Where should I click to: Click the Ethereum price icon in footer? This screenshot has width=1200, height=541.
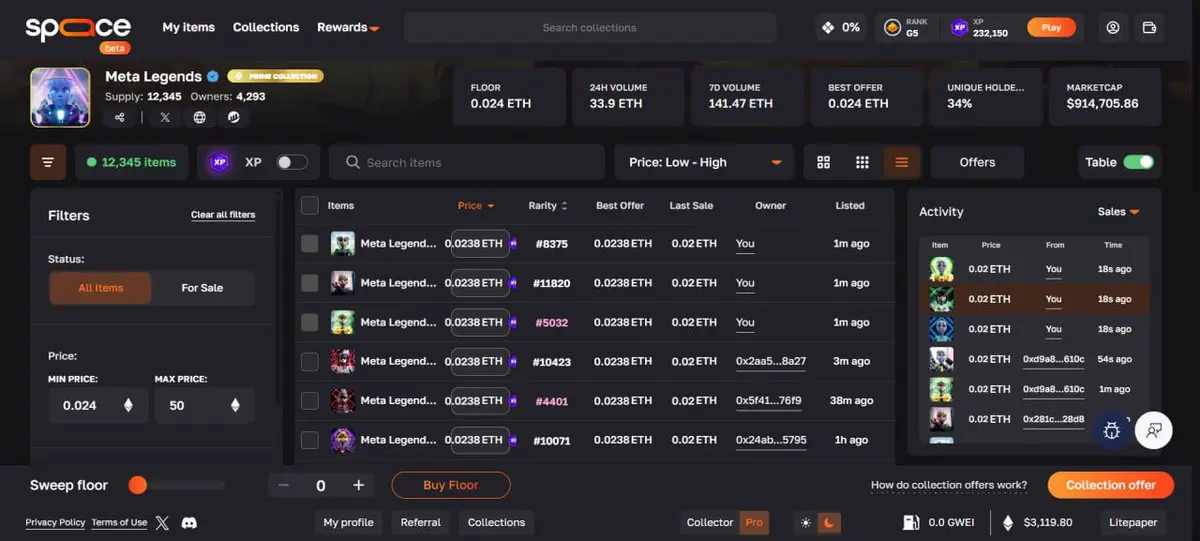coord(1008,522)
